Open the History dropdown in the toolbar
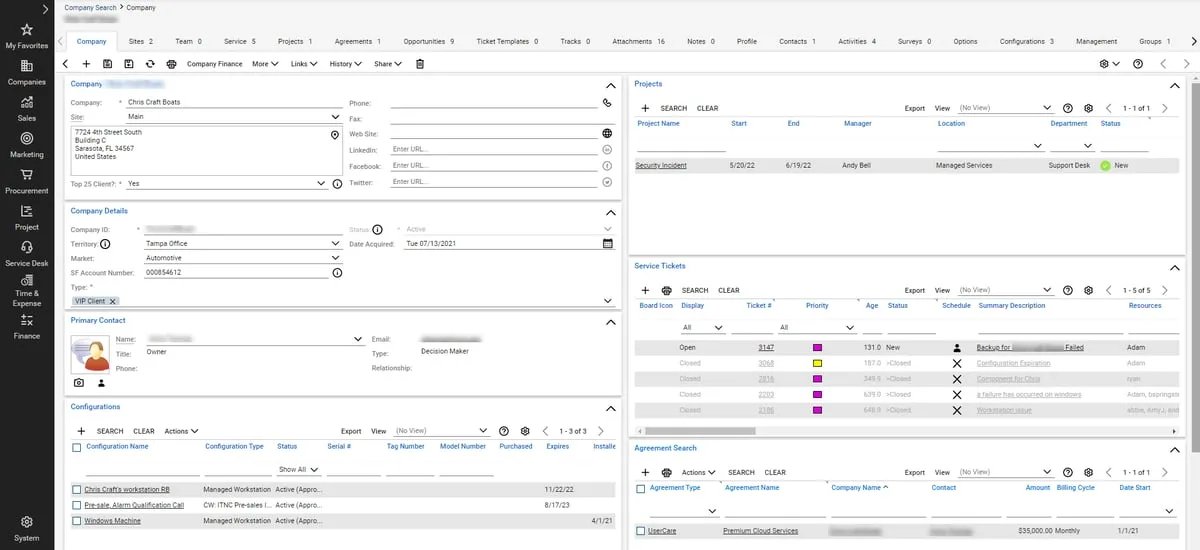Viewport: 1200px width, 550px height. pos(345,64)
